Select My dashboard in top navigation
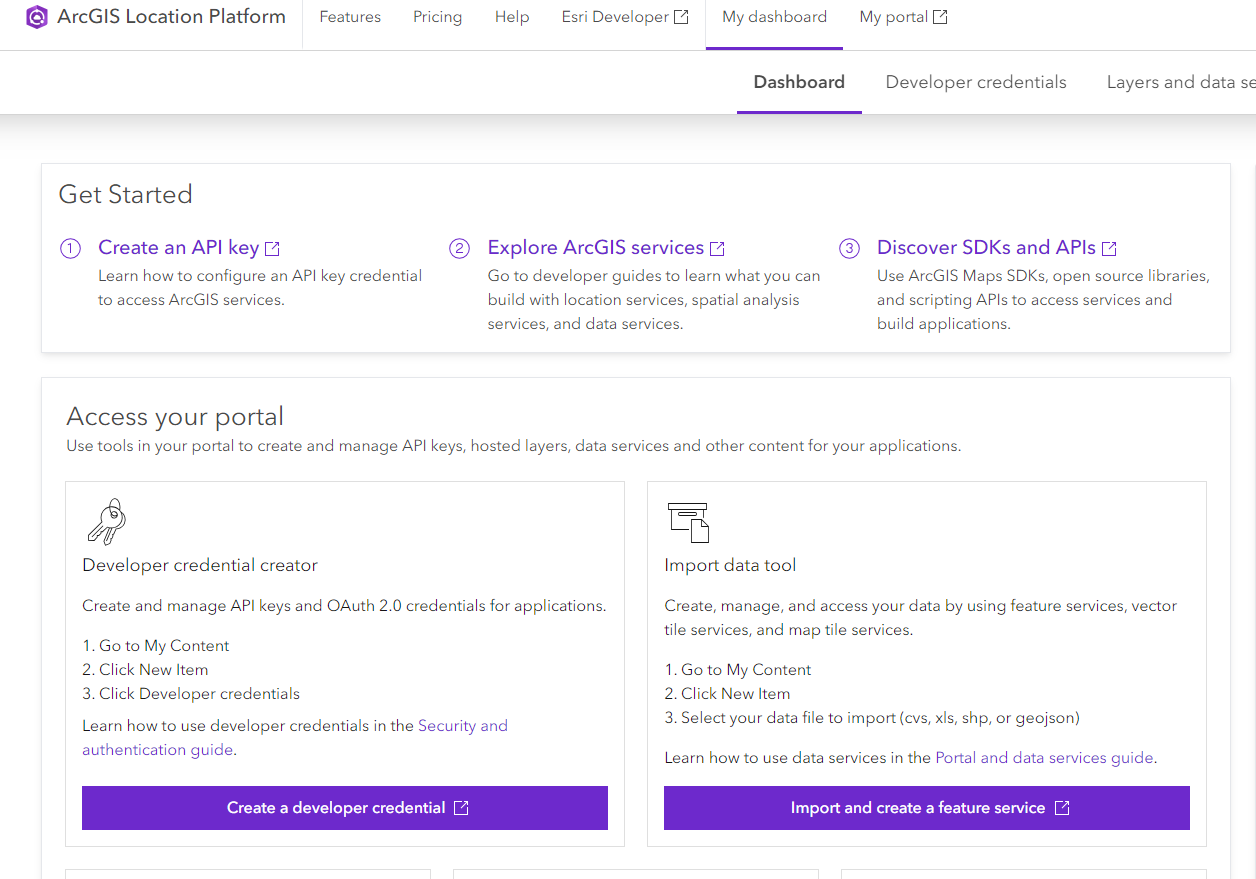 click(774, 17)
